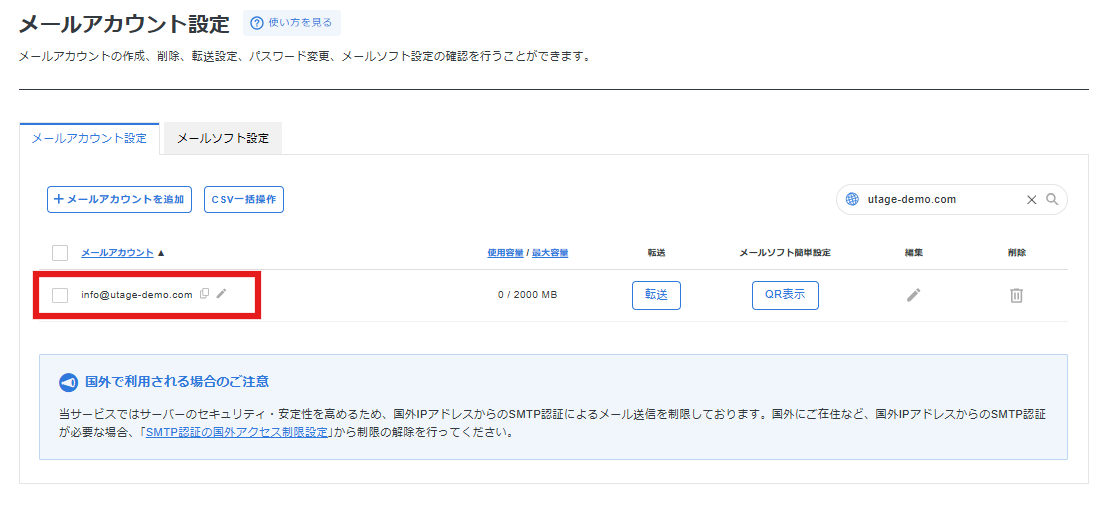Select the メールアカウント設定 tab
This screenshot has width=1105, height=516.
pos(89,139)
